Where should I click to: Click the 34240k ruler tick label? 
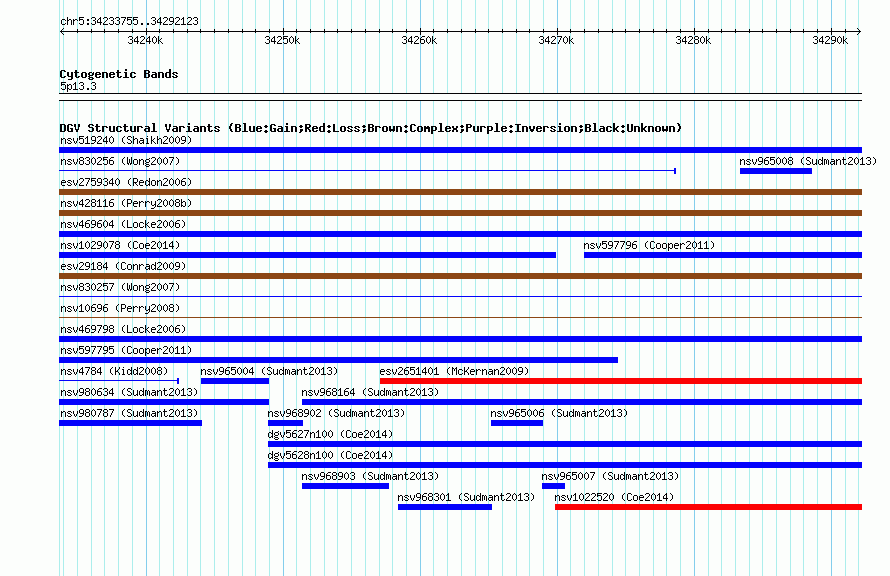(x=145, y=40)
